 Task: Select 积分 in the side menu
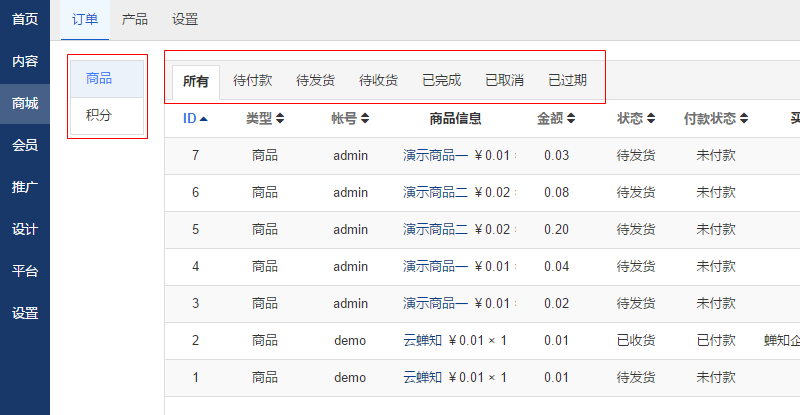[99, 115]
